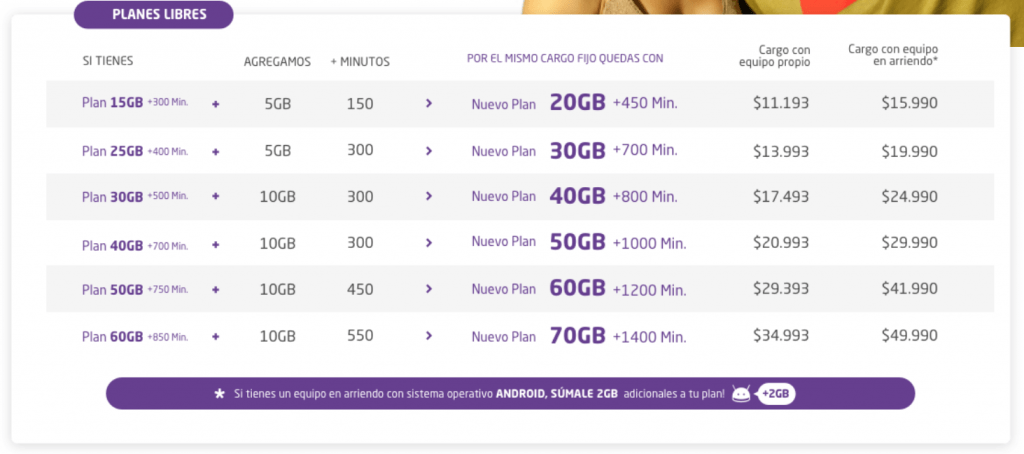The height and width of the screenshot is (454, 1024).
Task: Click plus sign next to Plan 15GB
Action: coord(216,104)
